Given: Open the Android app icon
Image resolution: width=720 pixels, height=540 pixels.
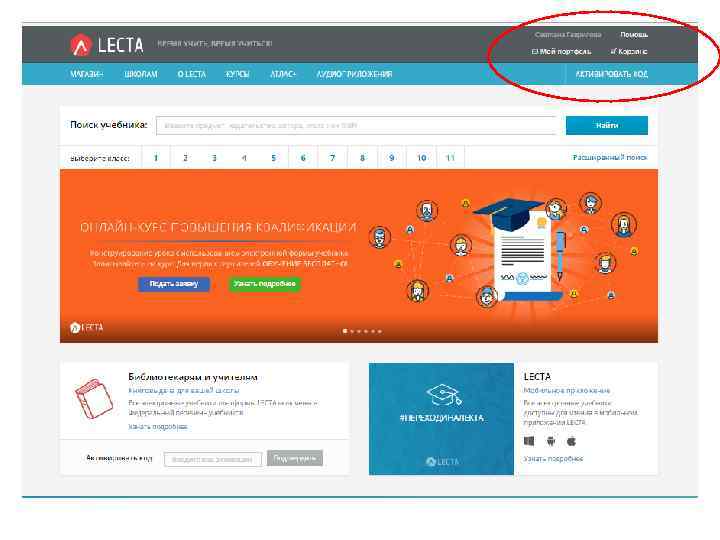Looking at the screenshot, I should click(551, 441).
